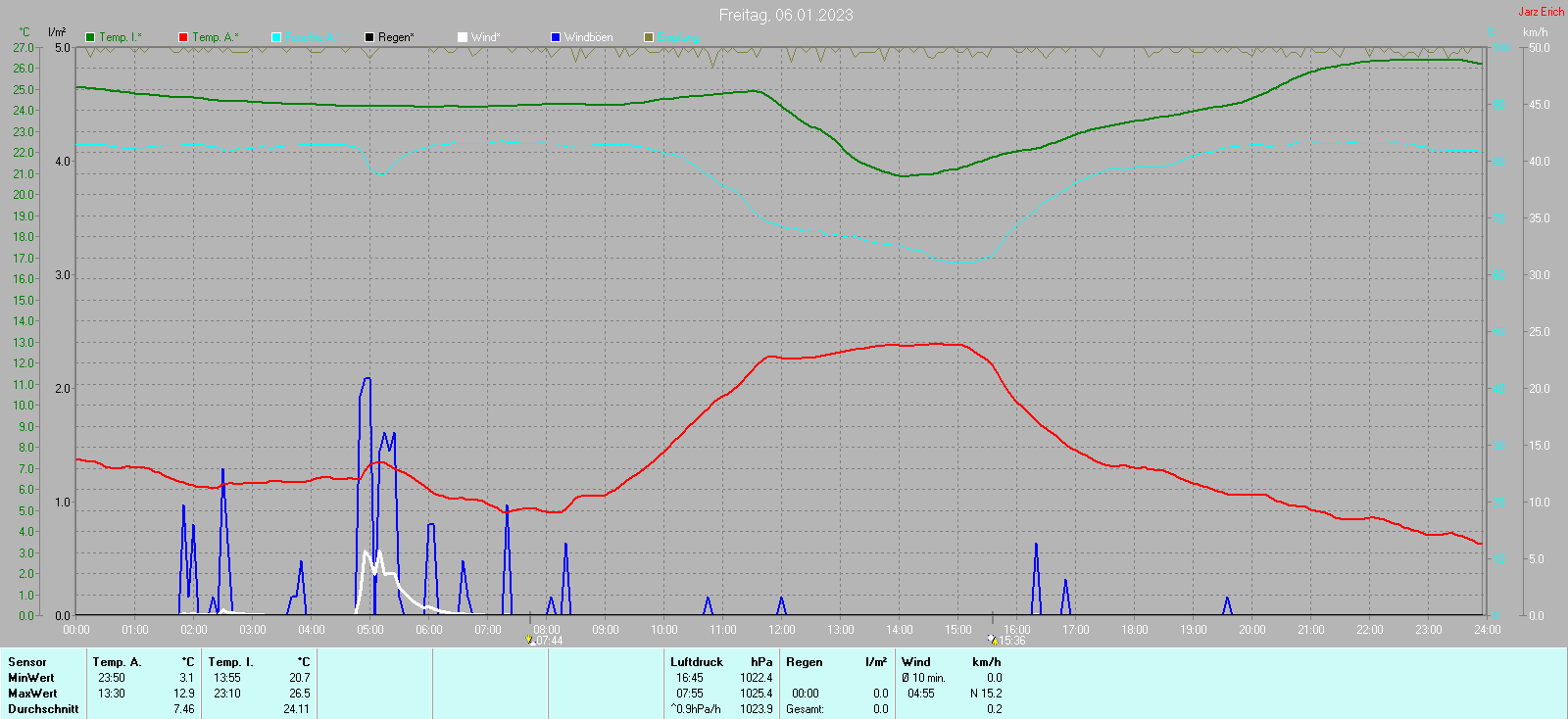Click the '24:00' time axis label
Screen dimensions: 1568x719
1488,630
